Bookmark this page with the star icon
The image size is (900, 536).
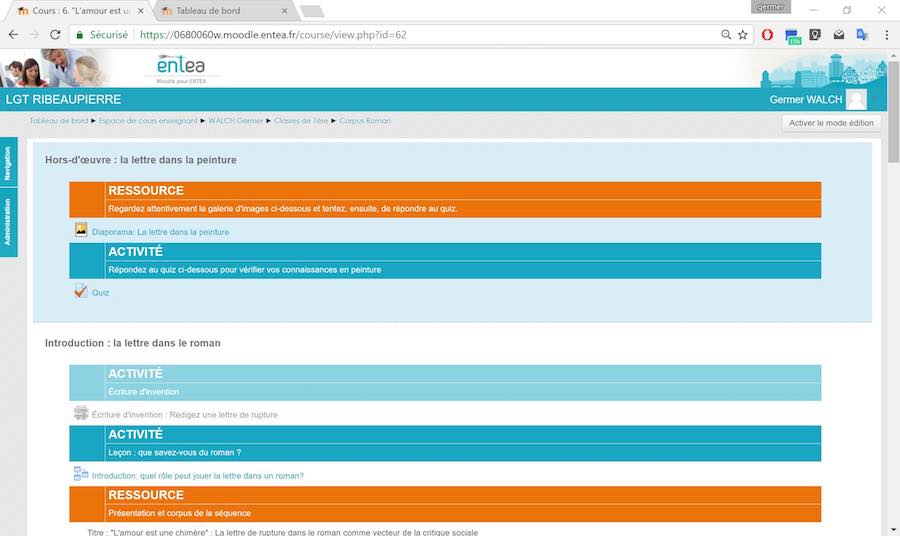click(743, 35)
